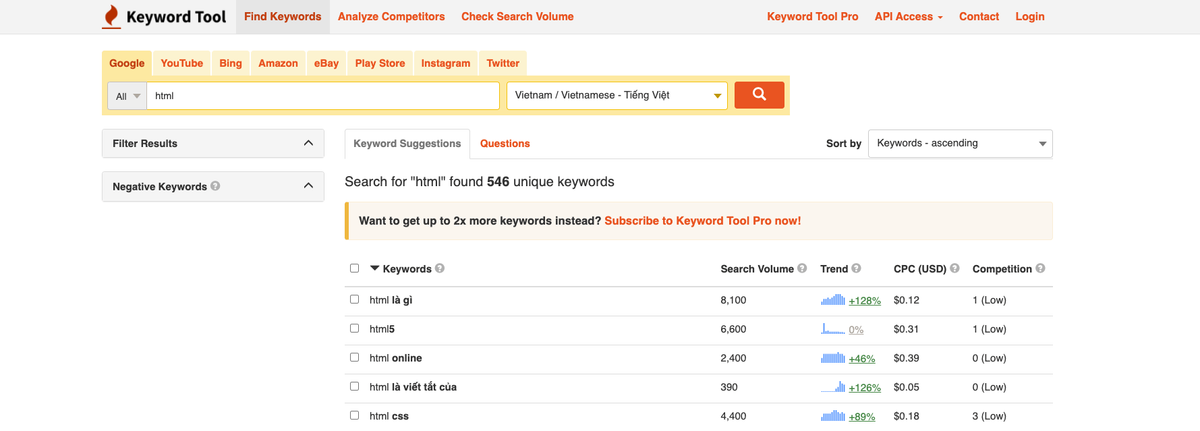Click help icon beside Trend header

(x=857, y=269)
